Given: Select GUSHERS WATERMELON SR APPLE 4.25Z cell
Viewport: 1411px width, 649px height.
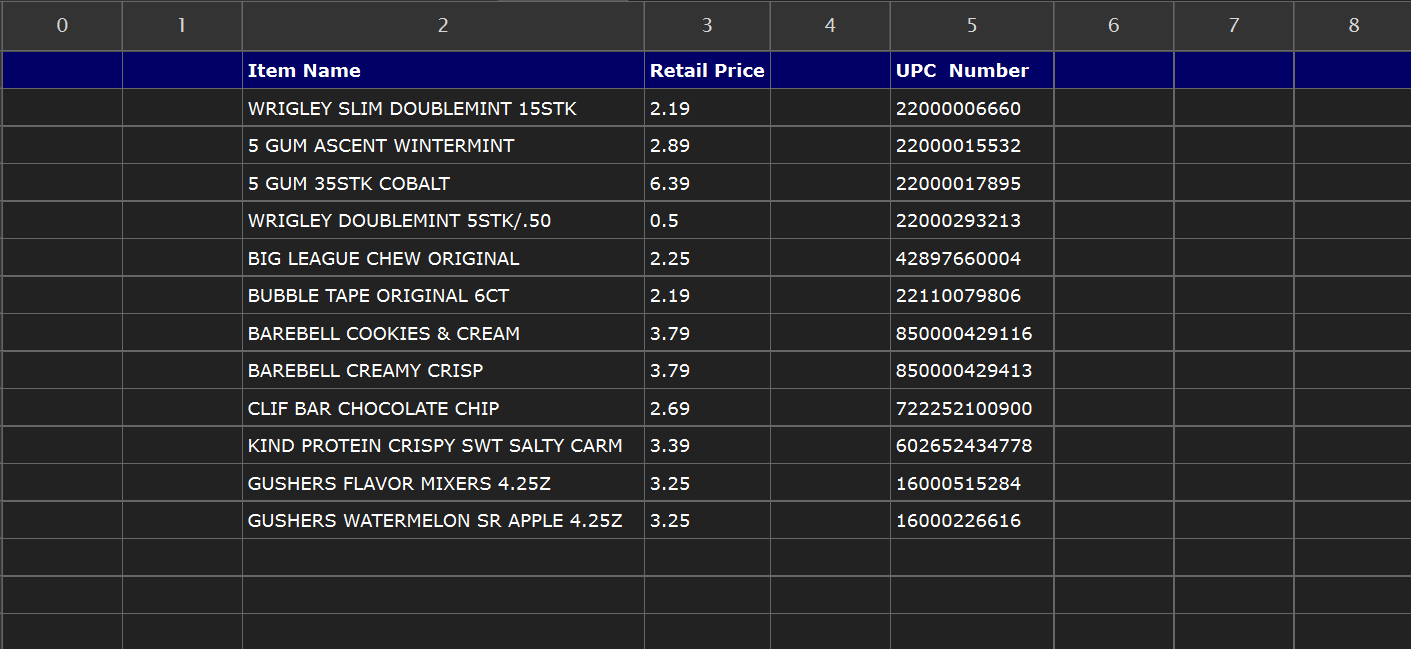Looking at the screenshot, I should tap(443, 521).
